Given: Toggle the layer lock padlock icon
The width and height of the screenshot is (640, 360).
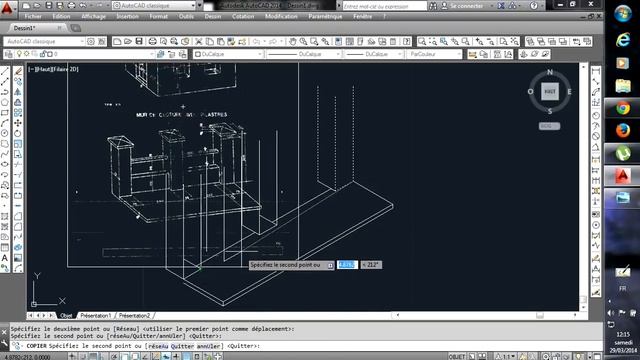Looking at the screenshot, I should click(x=43, y=54).
